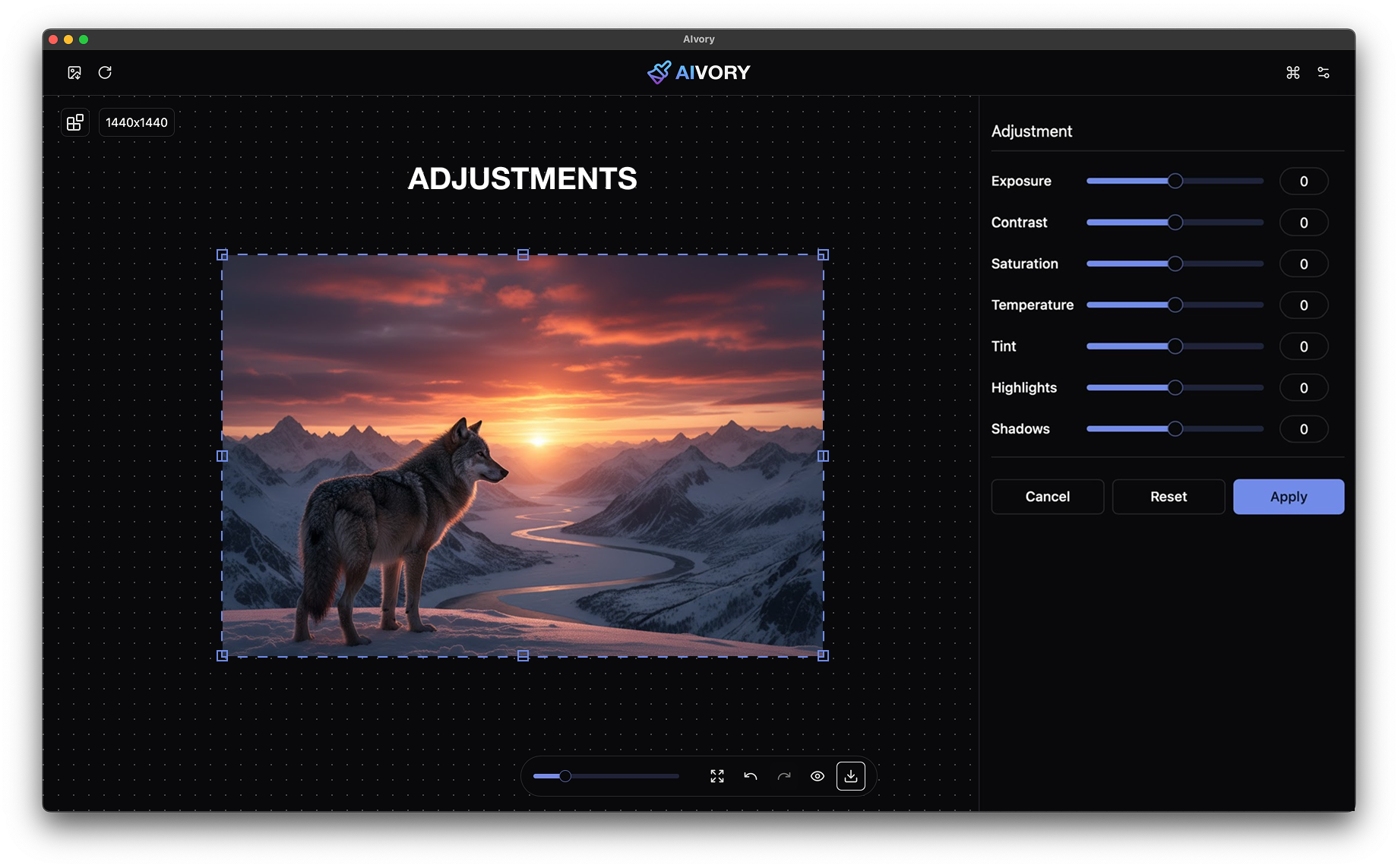
Task: Apply the current adjustments
Action: [1288, 496]
